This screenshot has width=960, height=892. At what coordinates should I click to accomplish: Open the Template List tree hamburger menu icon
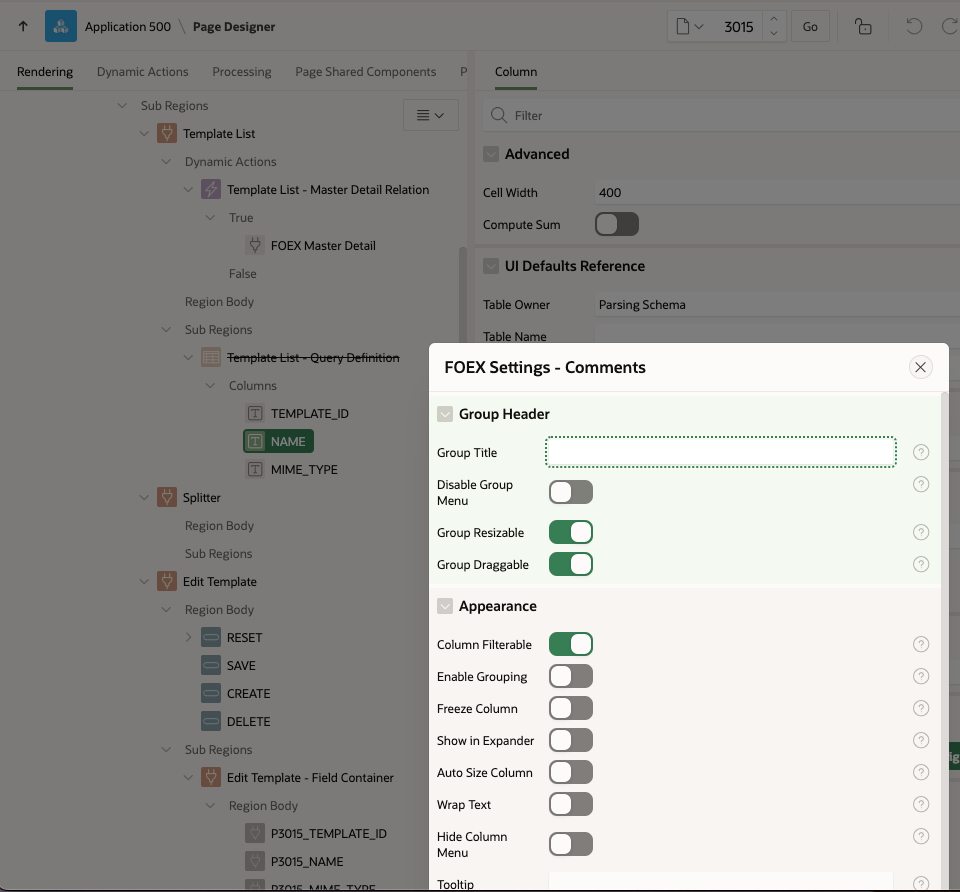pos(430,114)
